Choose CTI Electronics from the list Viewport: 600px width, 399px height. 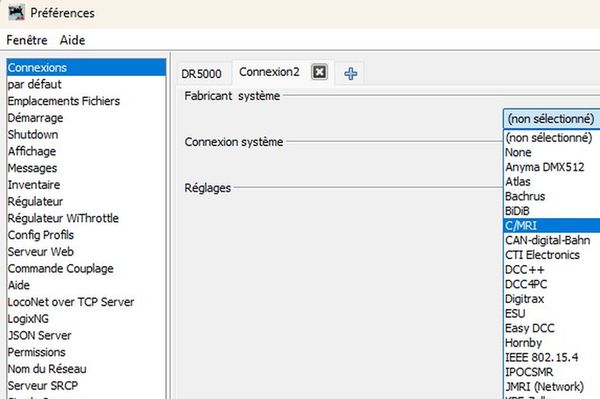tap(551, 255)
